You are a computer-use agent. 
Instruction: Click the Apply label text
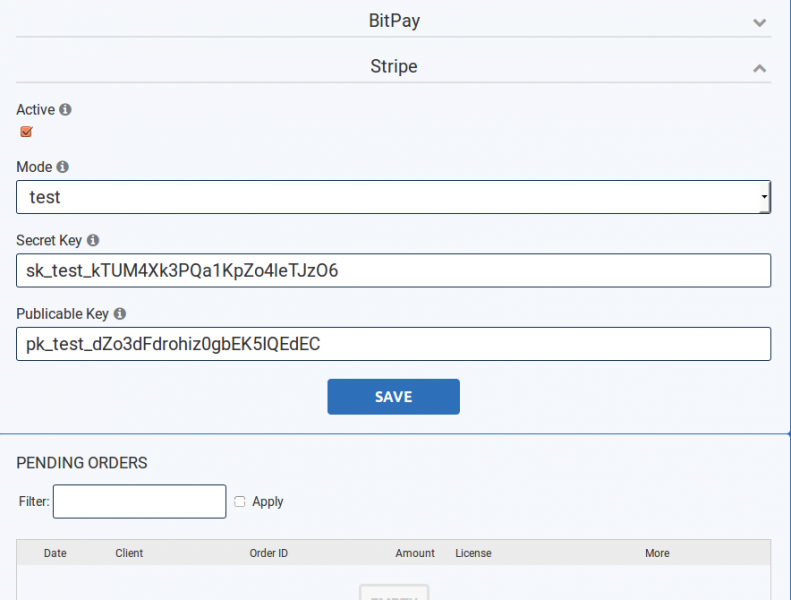[x=268, y=502]
